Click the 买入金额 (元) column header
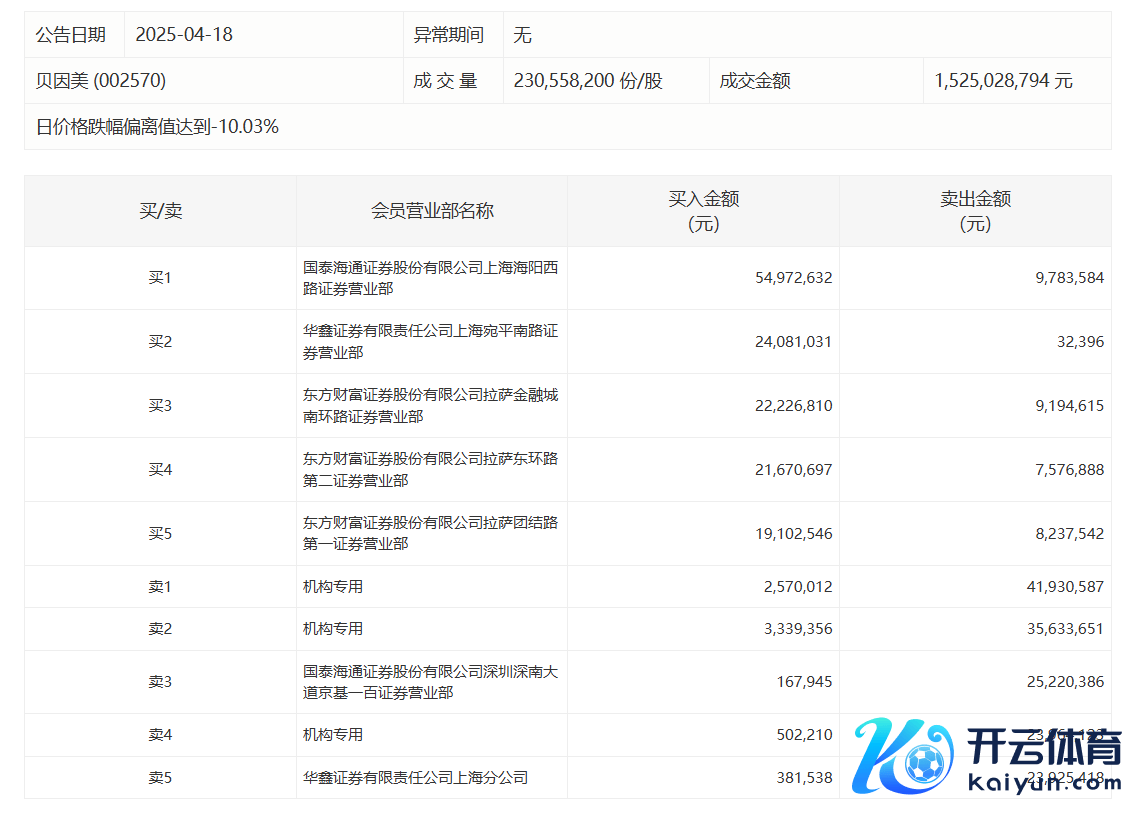1137x816 pixels. click(x=703, y=211)
